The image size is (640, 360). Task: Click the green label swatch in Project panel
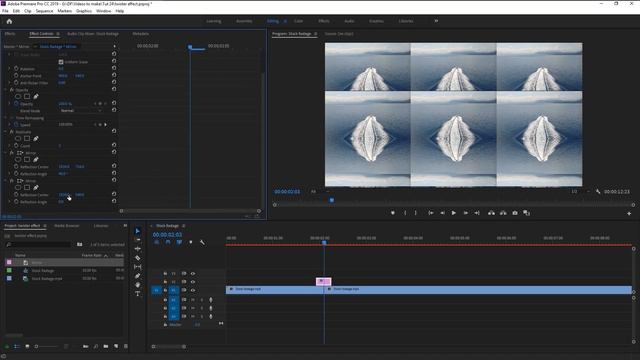[9, 270]
